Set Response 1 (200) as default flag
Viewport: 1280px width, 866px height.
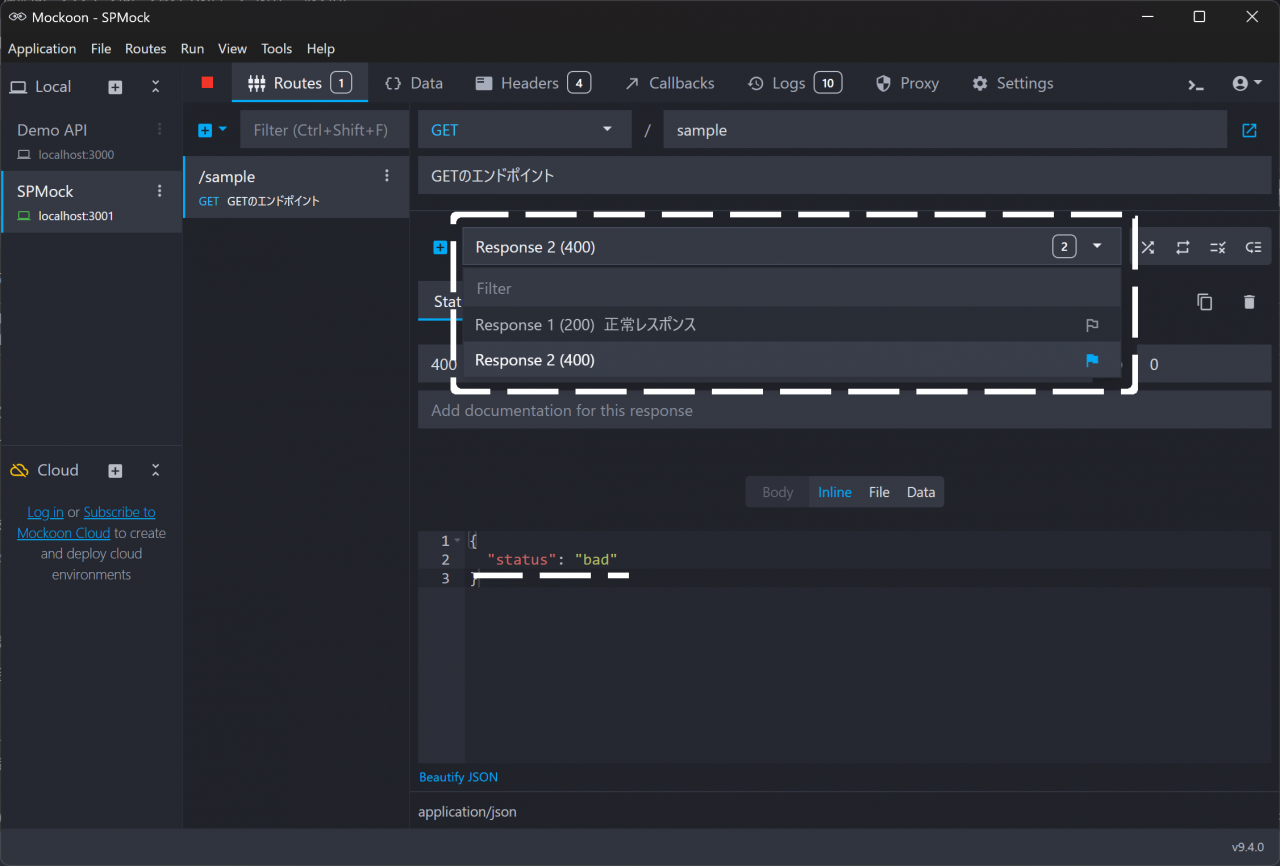(1092, 325)
